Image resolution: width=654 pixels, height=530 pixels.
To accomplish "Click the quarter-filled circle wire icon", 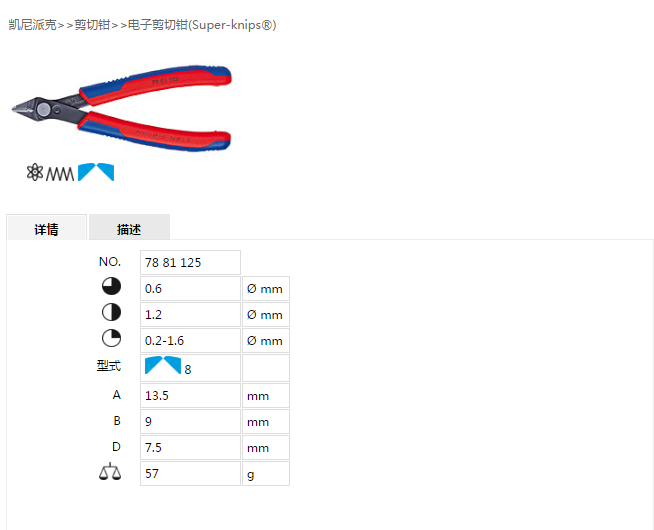I will click(111, 338).
